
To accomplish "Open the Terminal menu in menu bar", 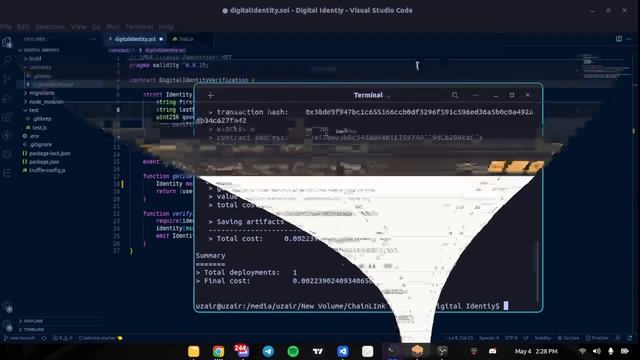I will pos(139,27).
